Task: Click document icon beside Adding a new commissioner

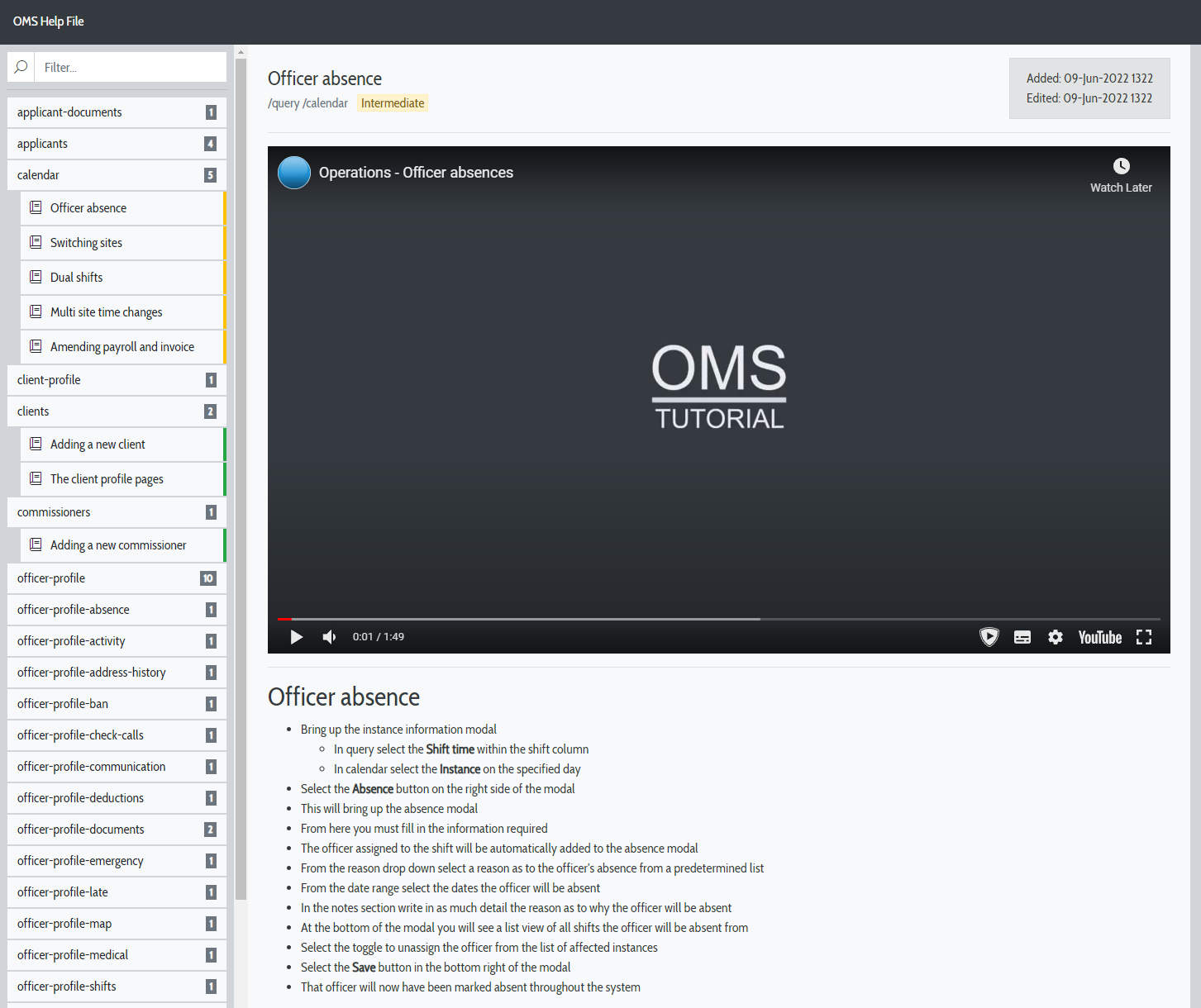Action: [x=36, y=544]
